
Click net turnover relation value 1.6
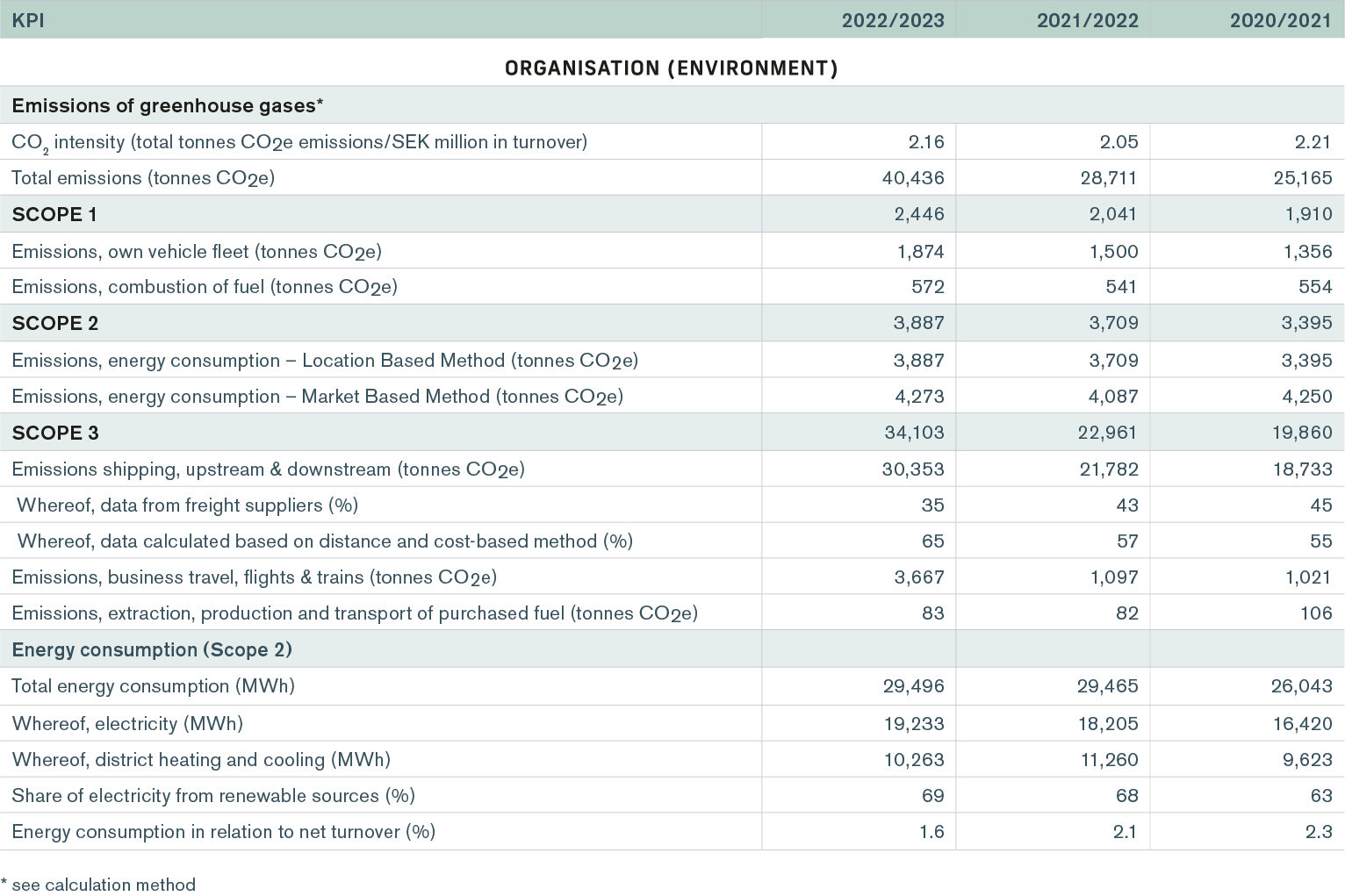931,832
